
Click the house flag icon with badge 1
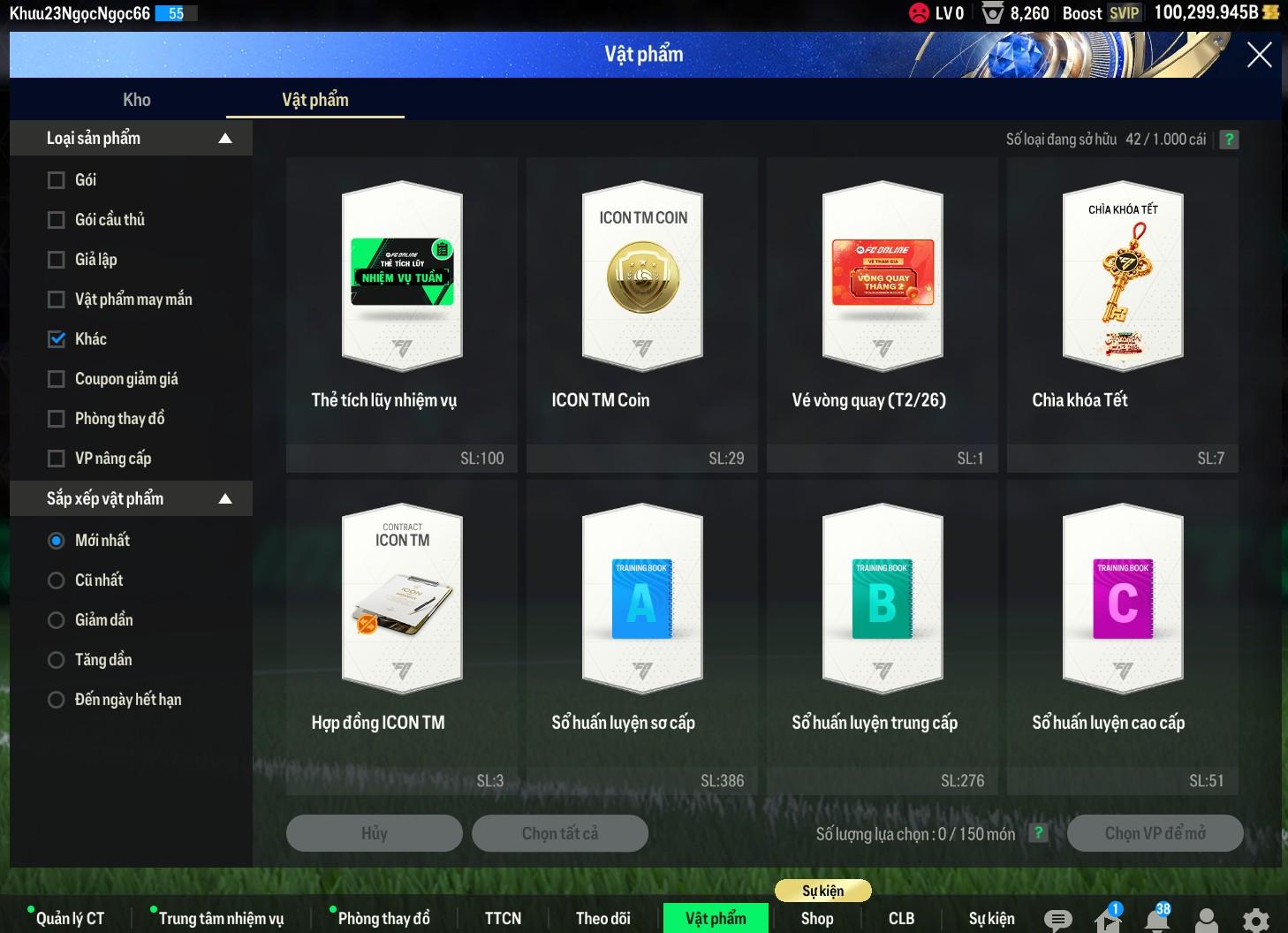[1108, 919]
